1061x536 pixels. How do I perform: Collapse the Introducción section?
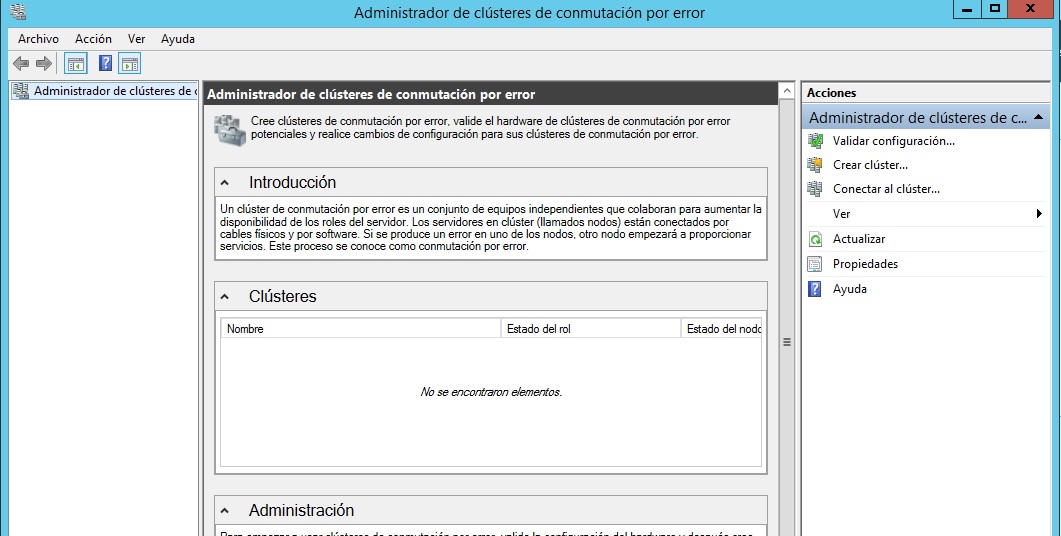pyautogui.click(x=226, y=183)
